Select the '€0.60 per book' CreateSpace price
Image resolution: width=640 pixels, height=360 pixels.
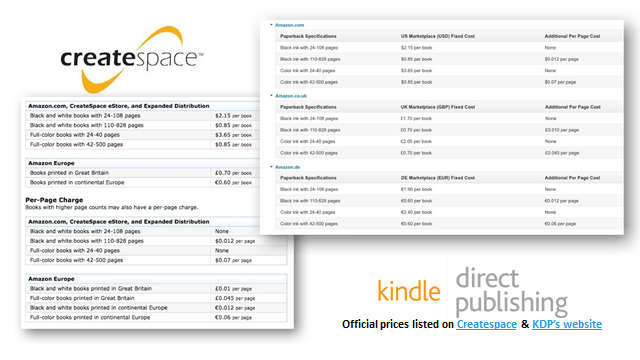[x=233, y=182]
